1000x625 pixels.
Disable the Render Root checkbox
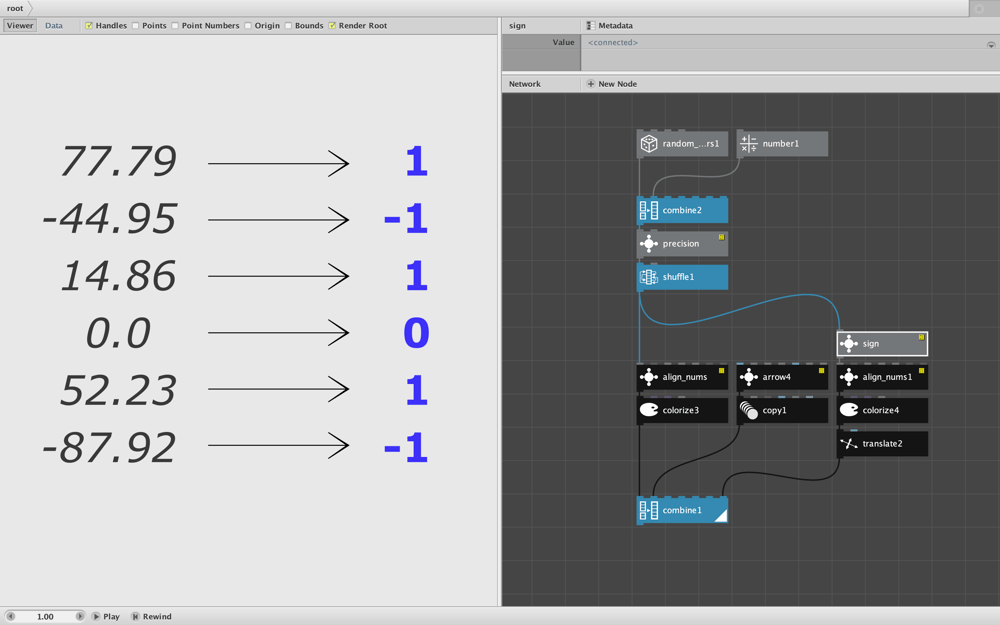pos(332,26)
